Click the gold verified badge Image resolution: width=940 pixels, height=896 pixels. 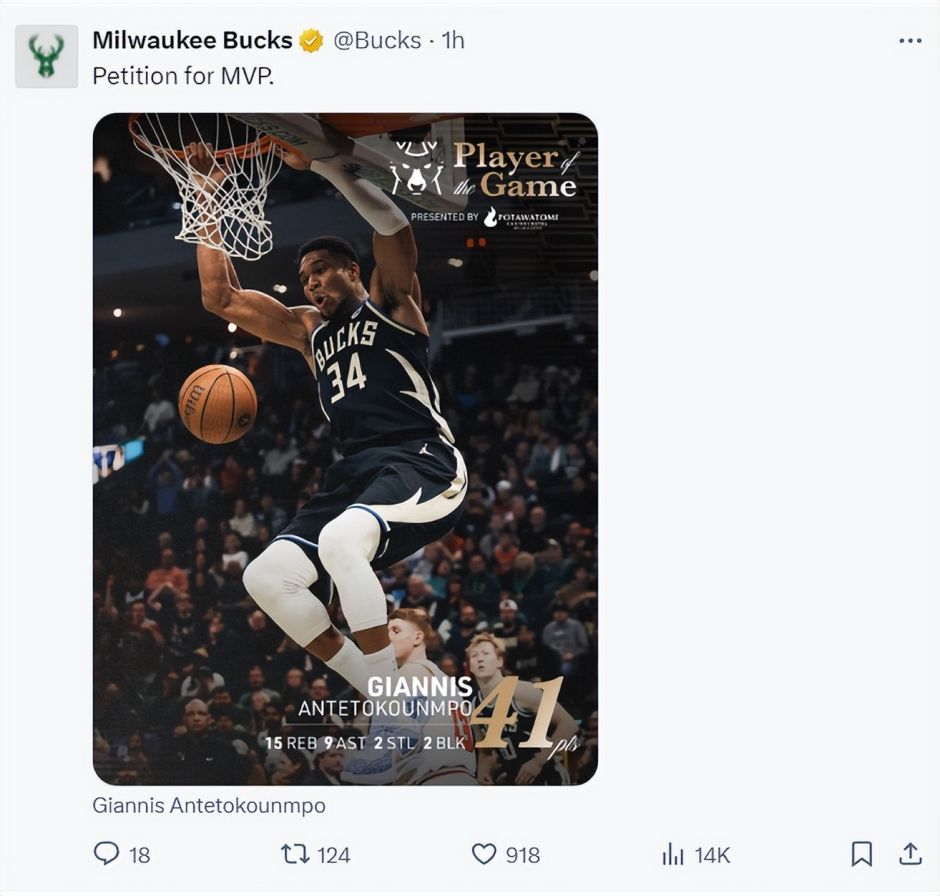(x=311, y=41)
